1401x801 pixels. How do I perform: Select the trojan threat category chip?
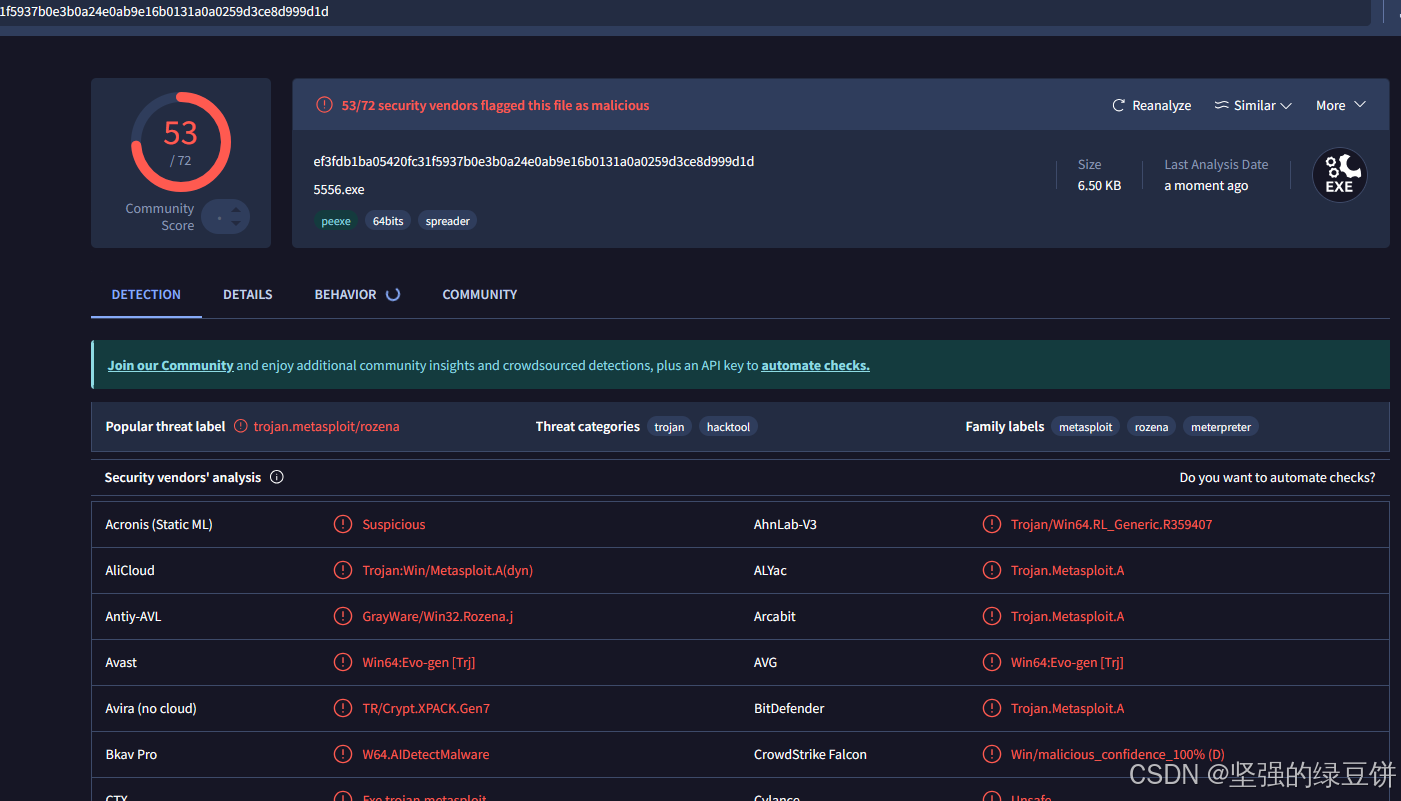[x=669, y=427]
